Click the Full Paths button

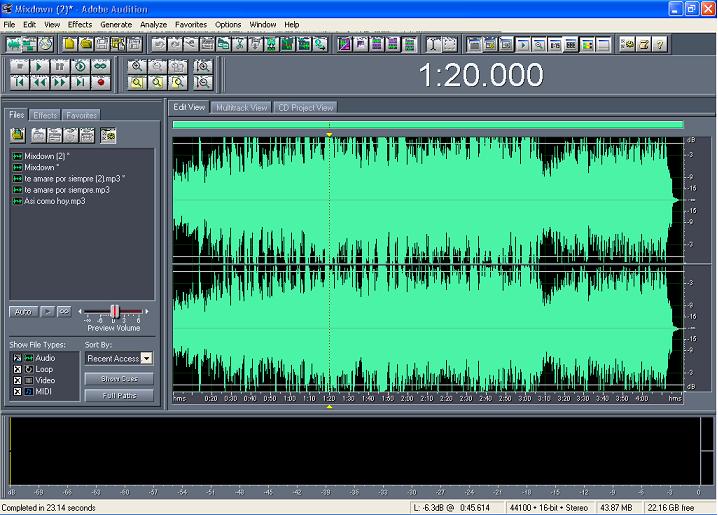[119, 396]
